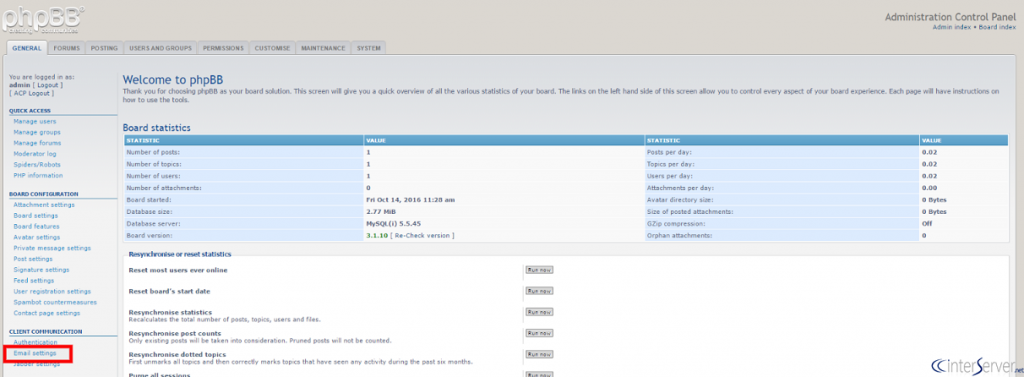Open Board settings link
Viewport: 1024px width, 377px height.
pos(35,216)
